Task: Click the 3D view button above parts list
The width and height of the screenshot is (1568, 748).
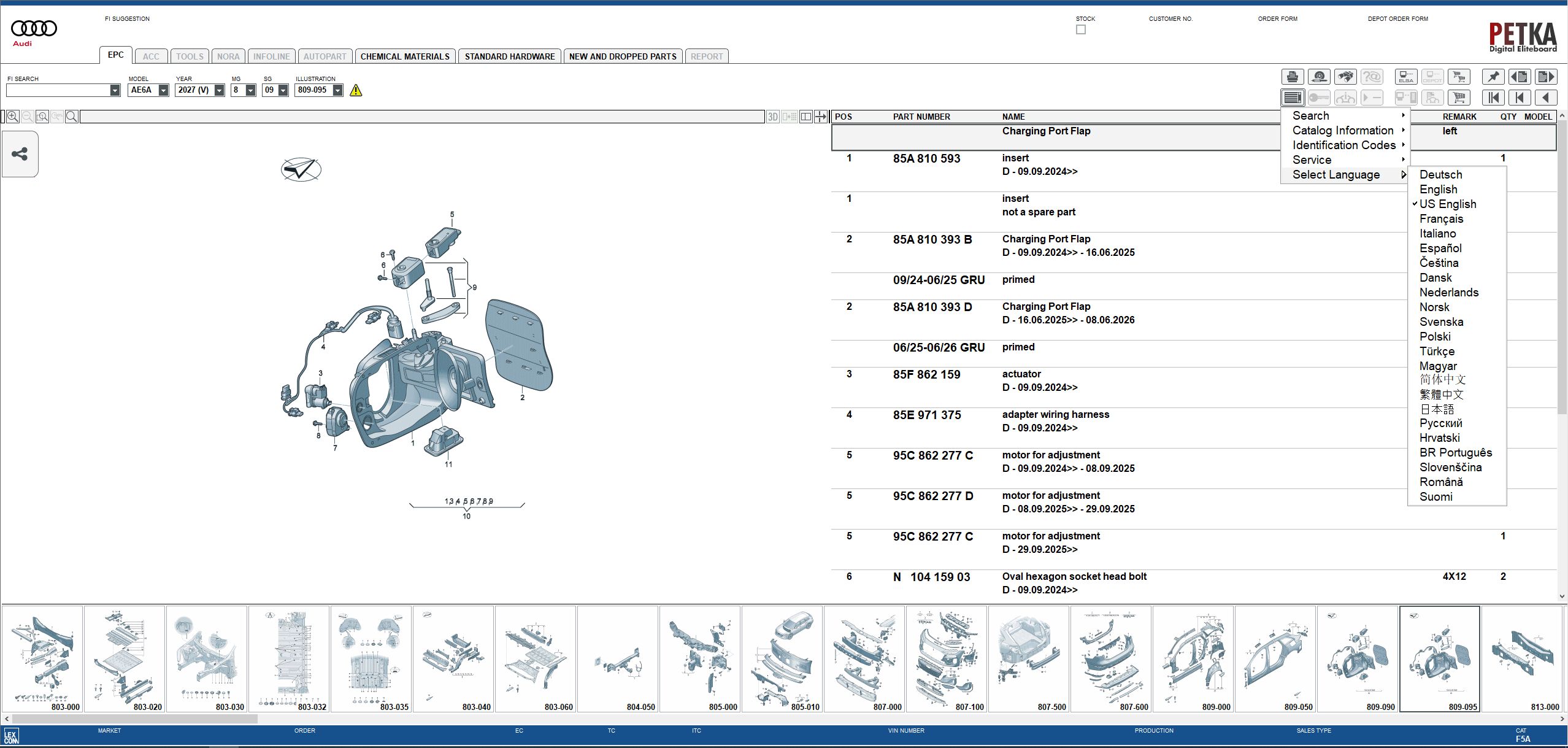Action: pos(772,117)
